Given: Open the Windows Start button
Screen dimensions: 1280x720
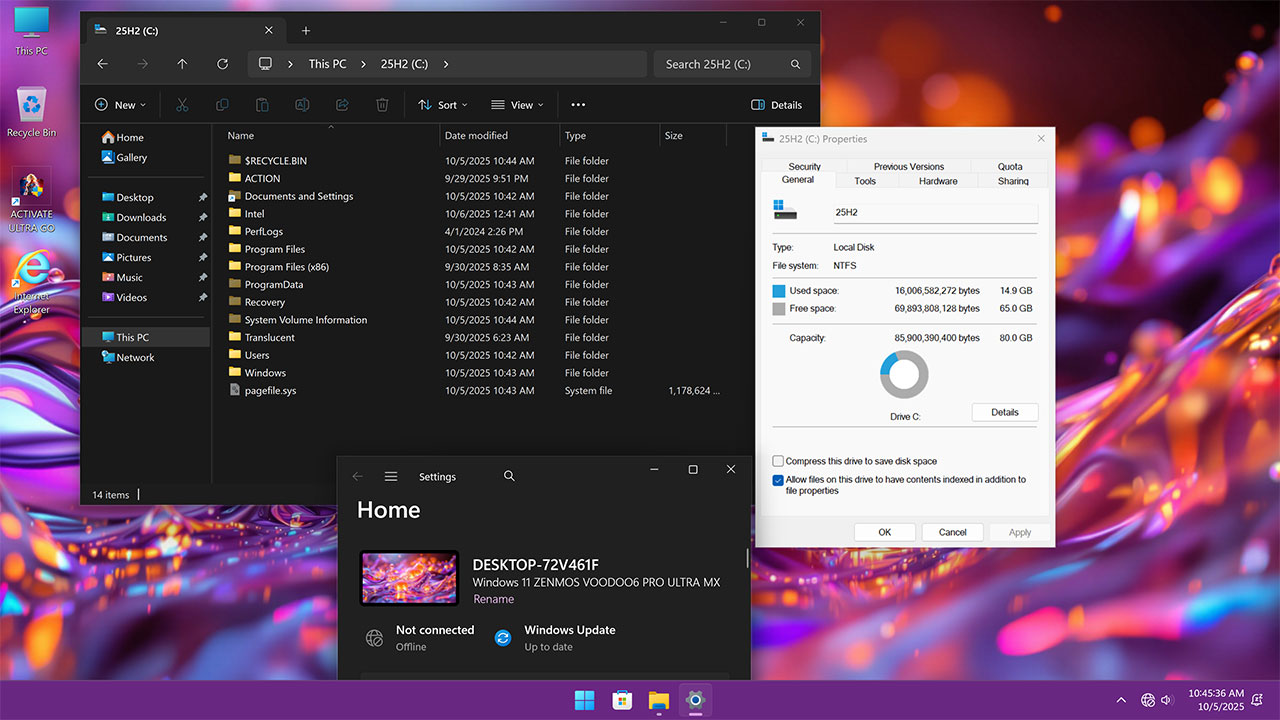Looking at the screenshot, I should coord(584,700).
